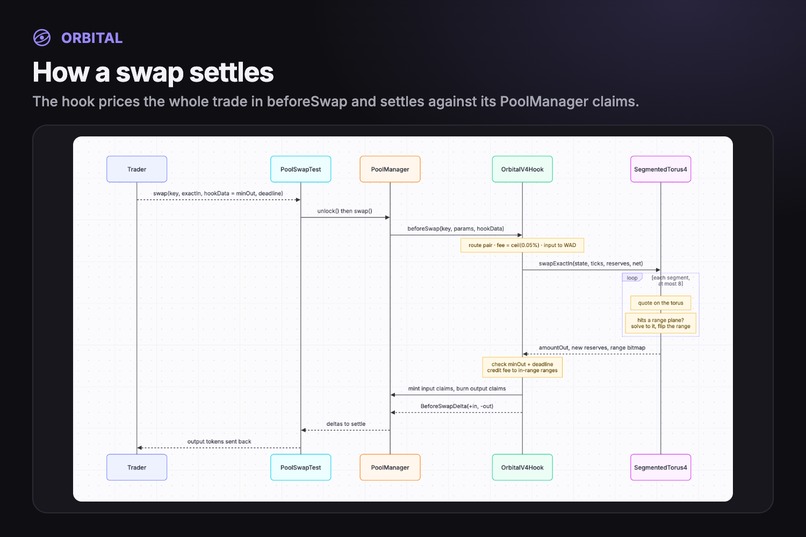Click the PoolSwapTest box at diagram bottom

click(301, 468)
